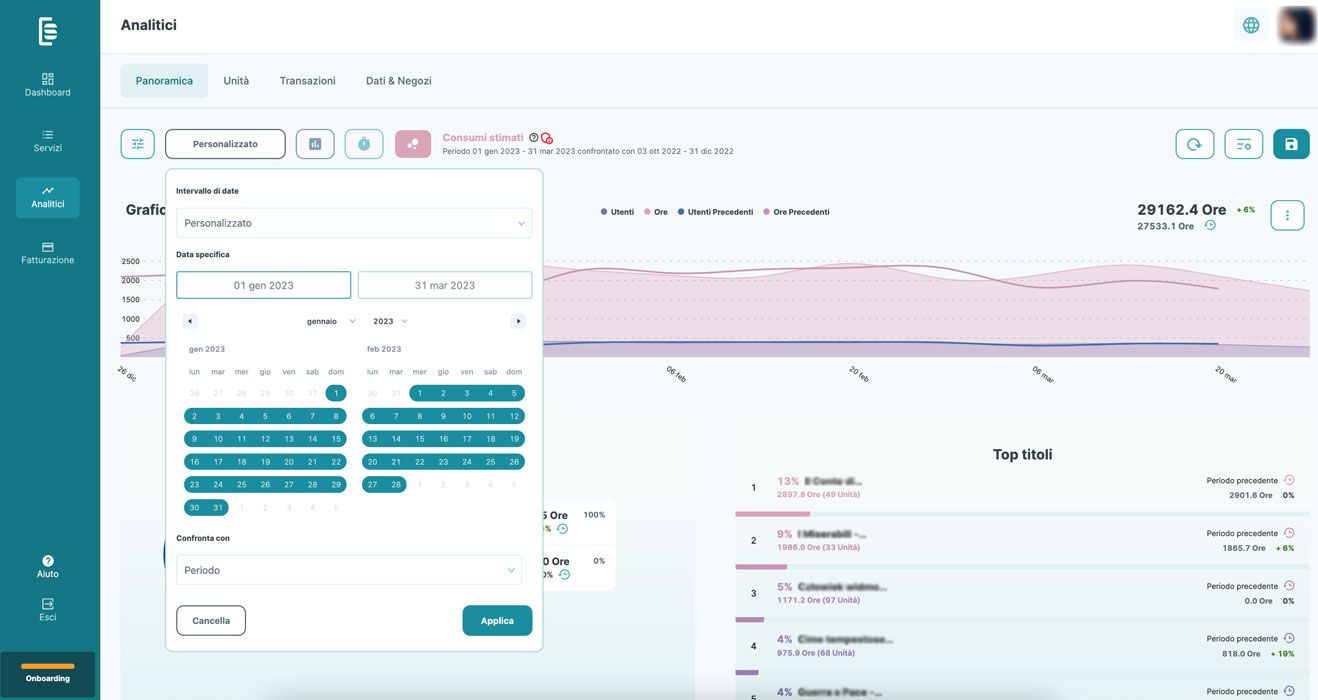The width and height of the screenshot is (1318, 700).
Task: Click the stopwatch timer icon button
Action: (x=364, y=144)
